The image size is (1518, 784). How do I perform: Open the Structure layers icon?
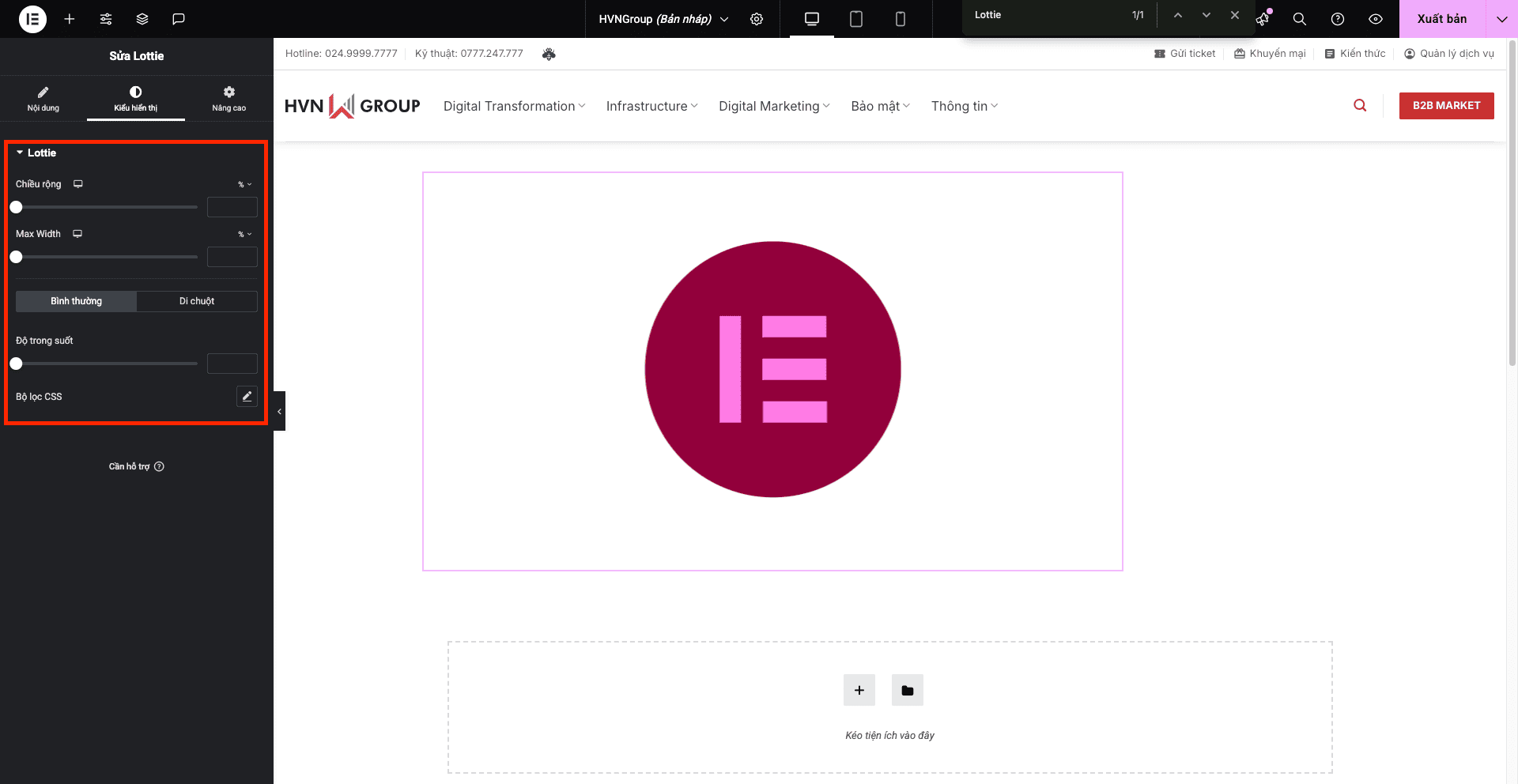point(142,19)
